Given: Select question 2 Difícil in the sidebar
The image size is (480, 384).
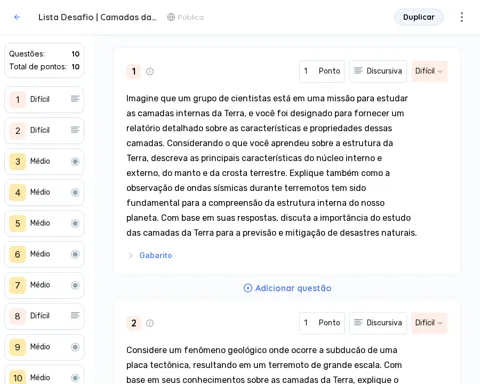Looking at the screenshot, I should 44,130.
